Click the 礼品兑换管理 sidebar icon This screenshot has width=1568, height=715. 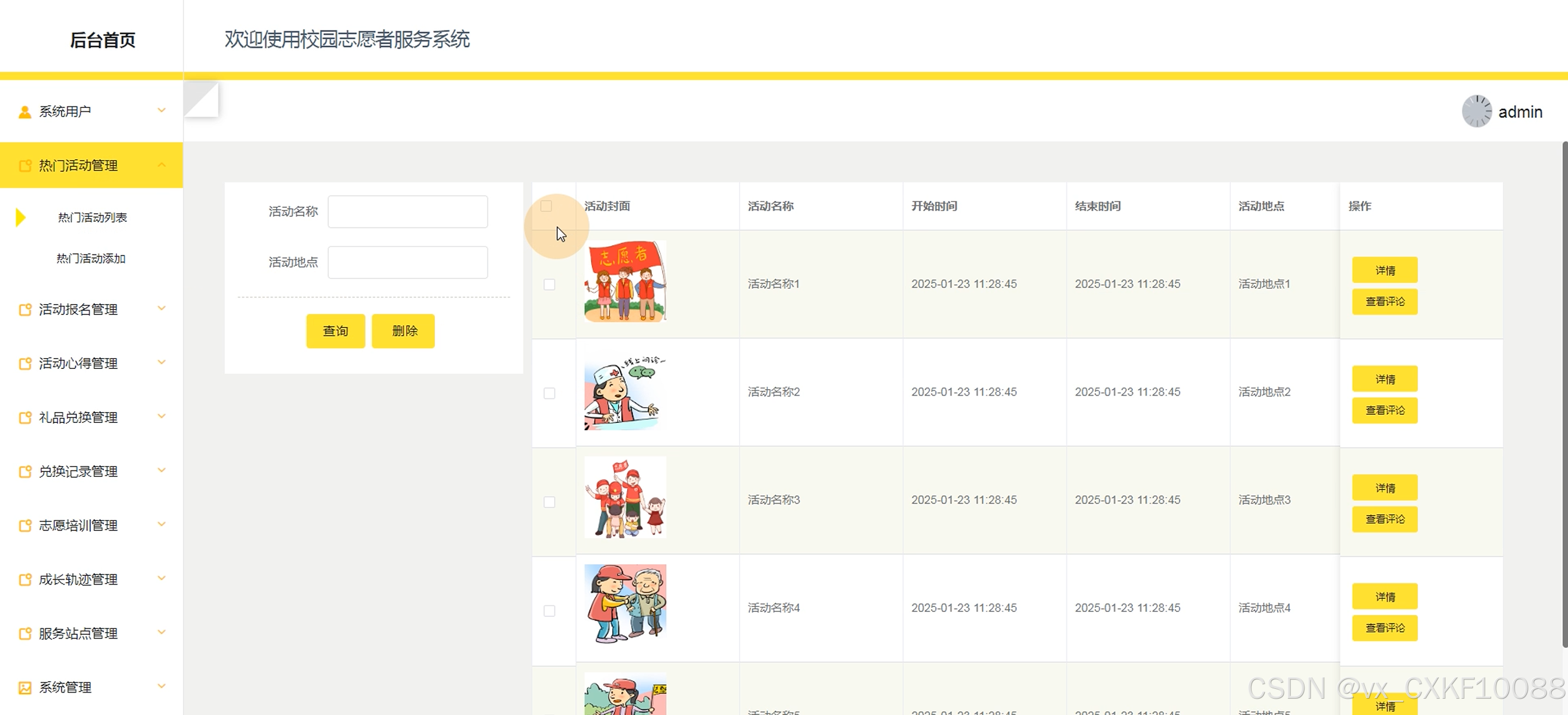pyautogui.click(x=25, y=418)
